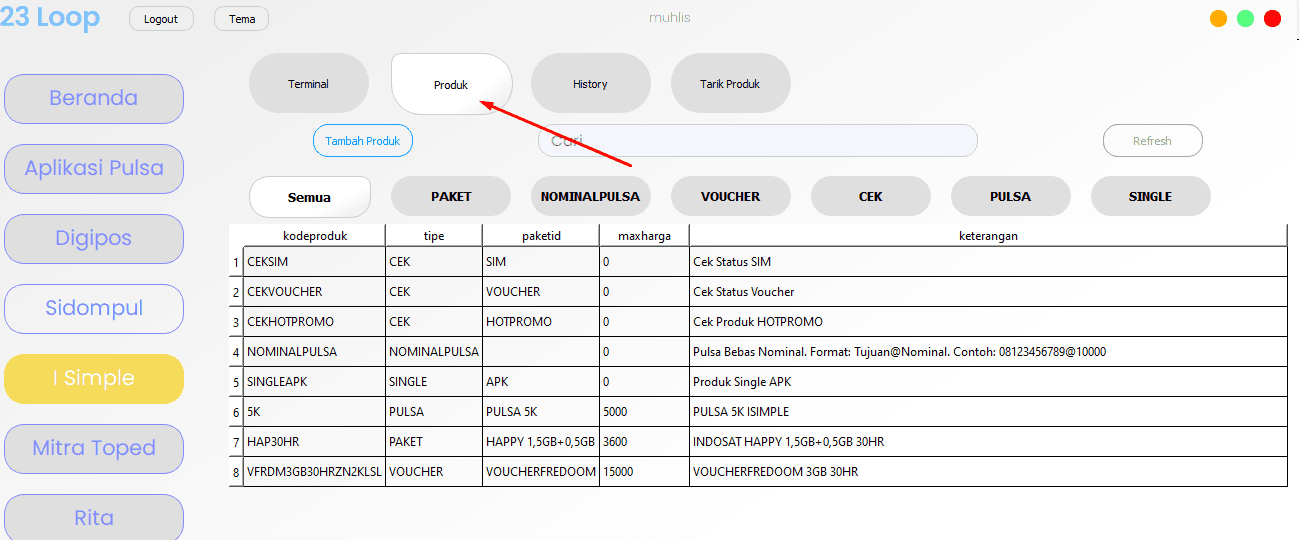Screen dimensions: 1299x540
Task: Select the CEKSIM product code cell
Action: (x=314, y=262)
